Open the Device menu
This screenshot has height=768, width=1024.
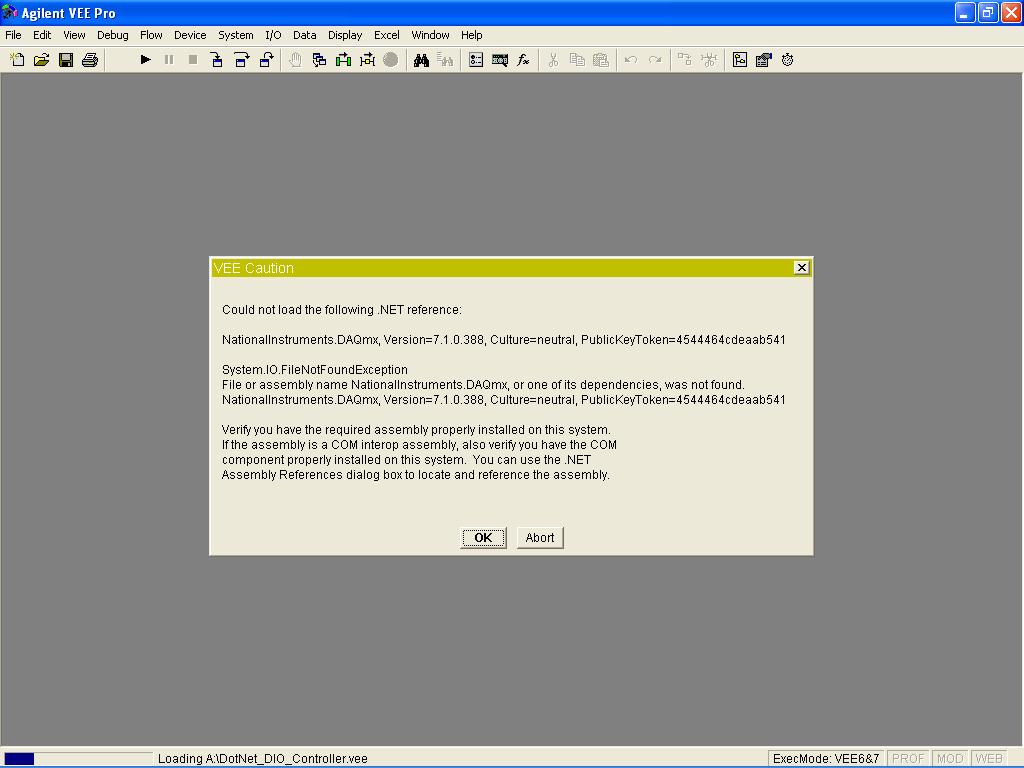point(190,35)
